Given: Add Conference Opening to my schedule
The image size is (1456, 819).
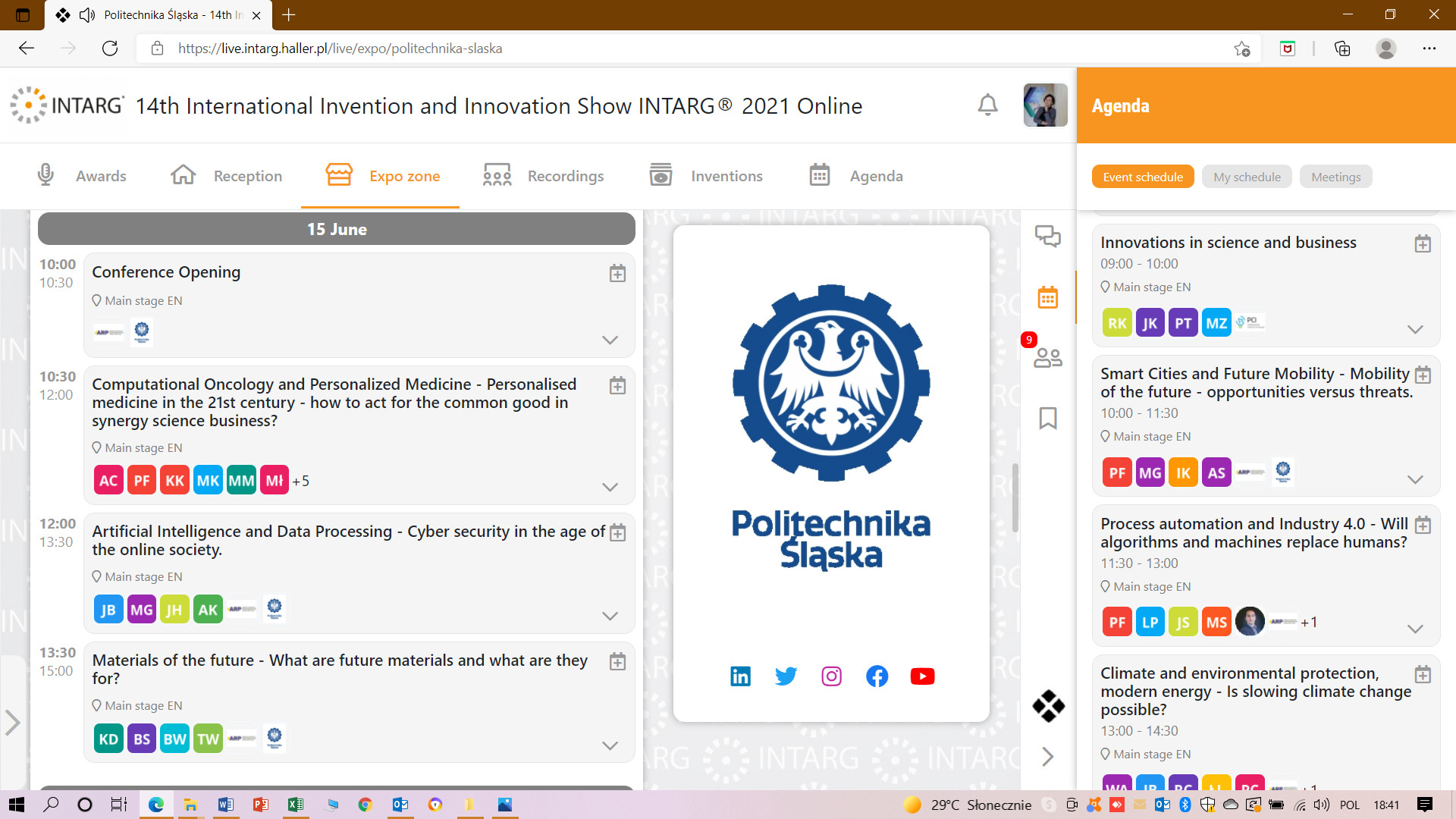Looking at the screenshot, I should pyautogui.click(x=617, y=274).
